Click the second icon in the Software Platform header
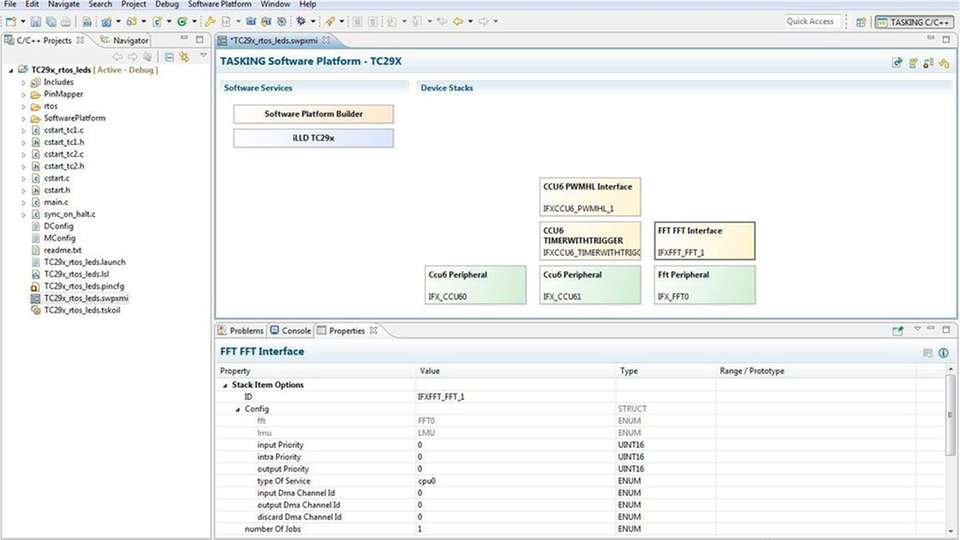Viewport: 960px width, 540px height. 913,62
